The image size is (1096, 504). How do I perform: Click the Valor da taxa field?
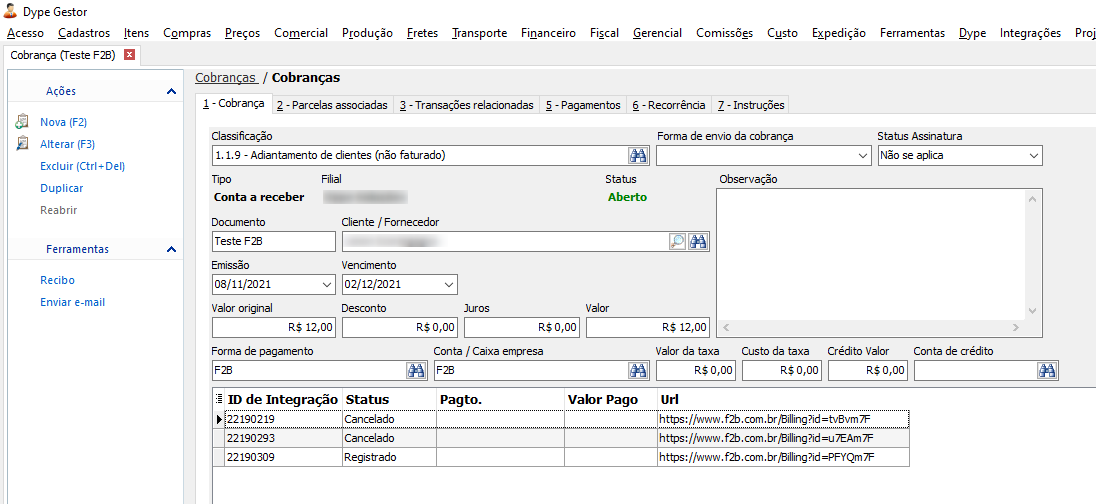[696, 370]
